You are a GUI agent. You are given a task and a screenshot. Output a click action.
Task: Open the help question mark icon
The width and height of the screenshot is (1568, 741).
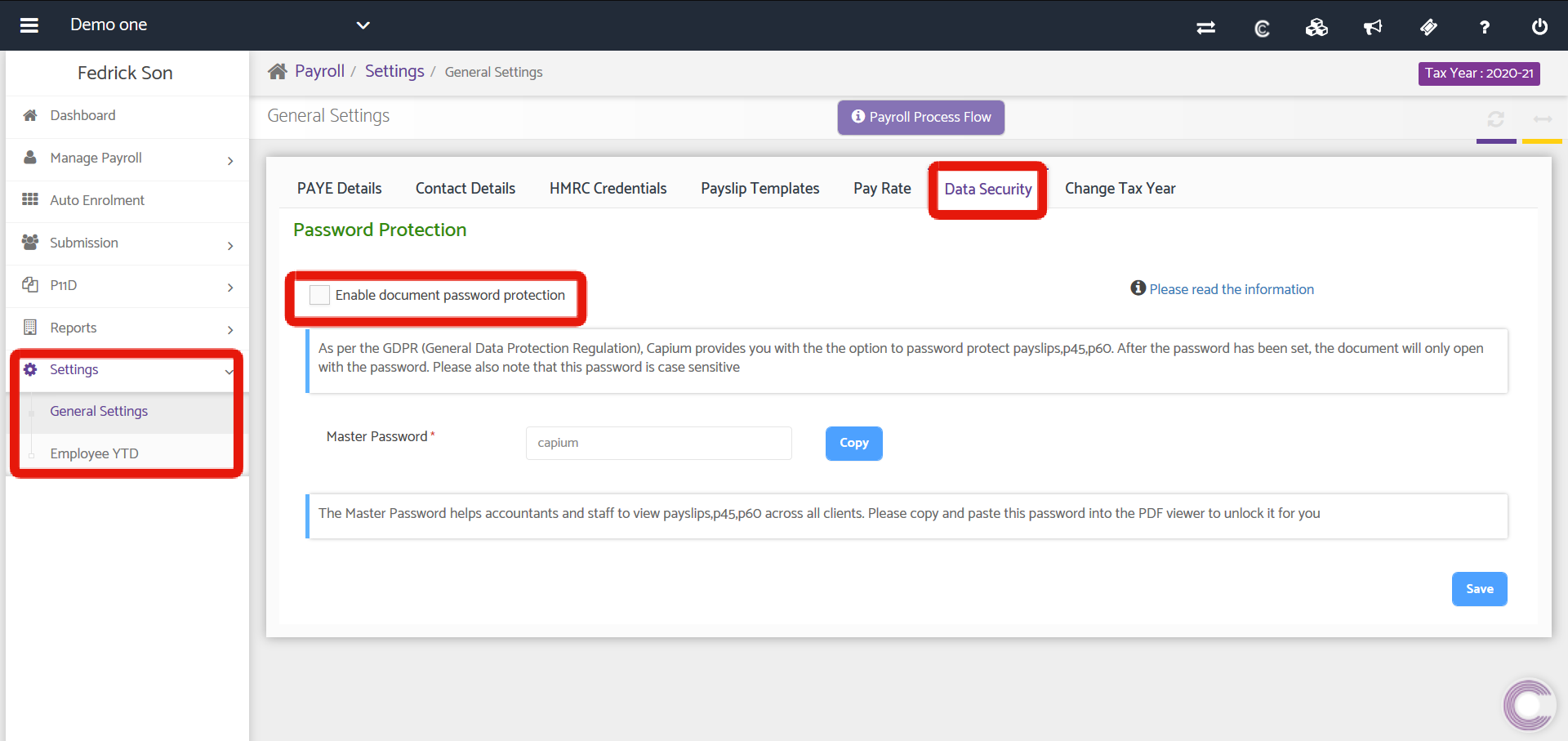1485,27
